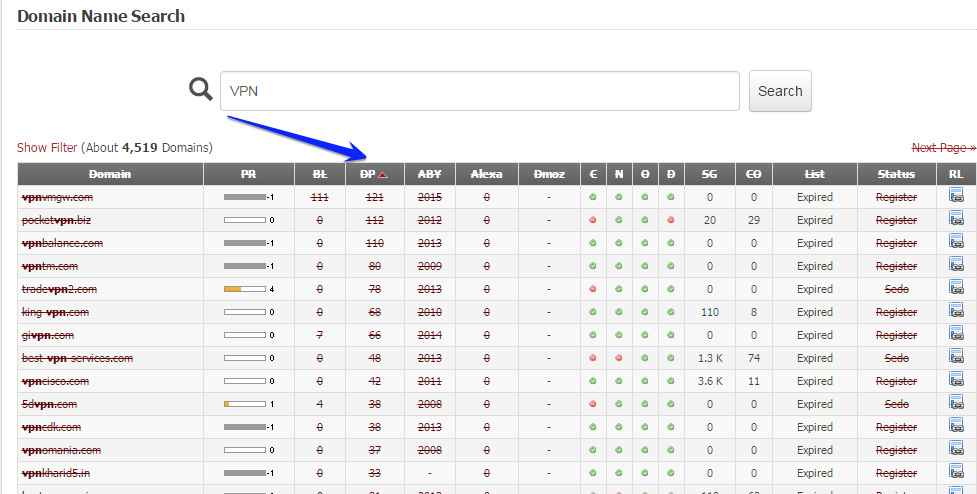The width and height of the screenshot is (977, 494).
Task: Click the magnifying glass search icon
Action: tap(201, 89)
